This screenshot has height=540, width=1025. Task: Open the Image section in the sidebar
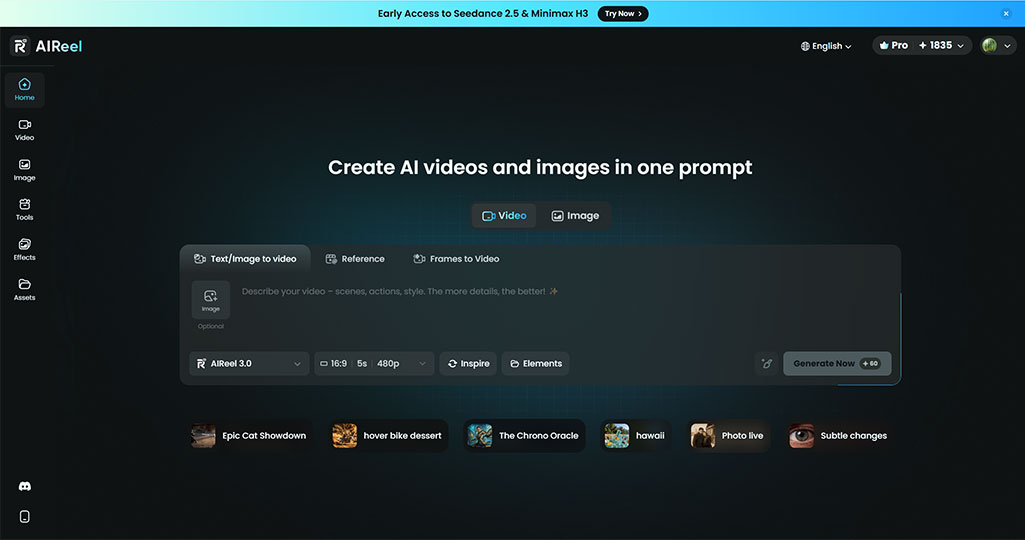(x=24, y=170)
